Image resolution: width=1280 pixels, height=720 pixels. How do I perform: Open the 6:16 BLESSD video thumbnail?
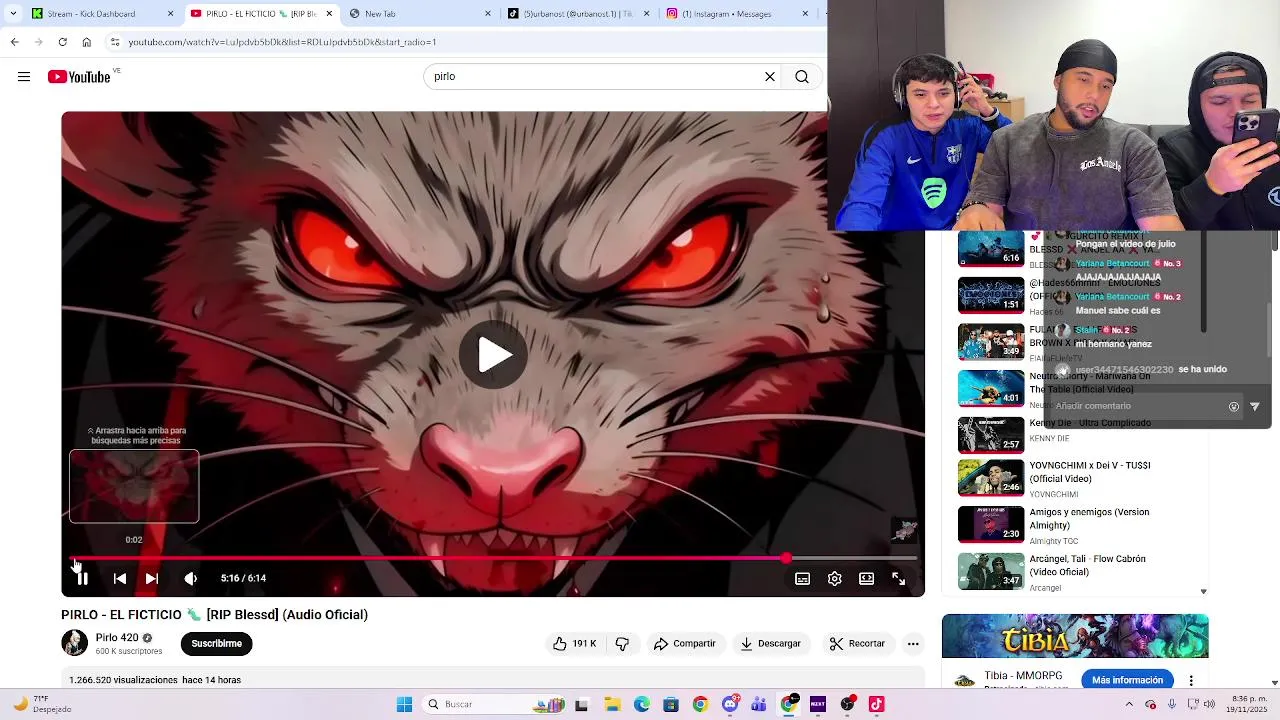point(991,248)
